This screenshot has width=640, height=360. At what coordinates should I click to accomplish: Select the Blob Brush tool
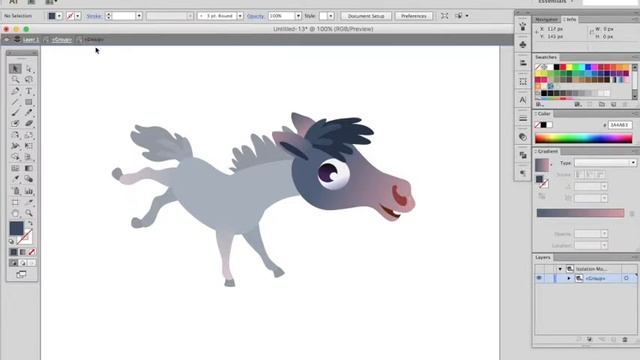[x=15, y=124]
